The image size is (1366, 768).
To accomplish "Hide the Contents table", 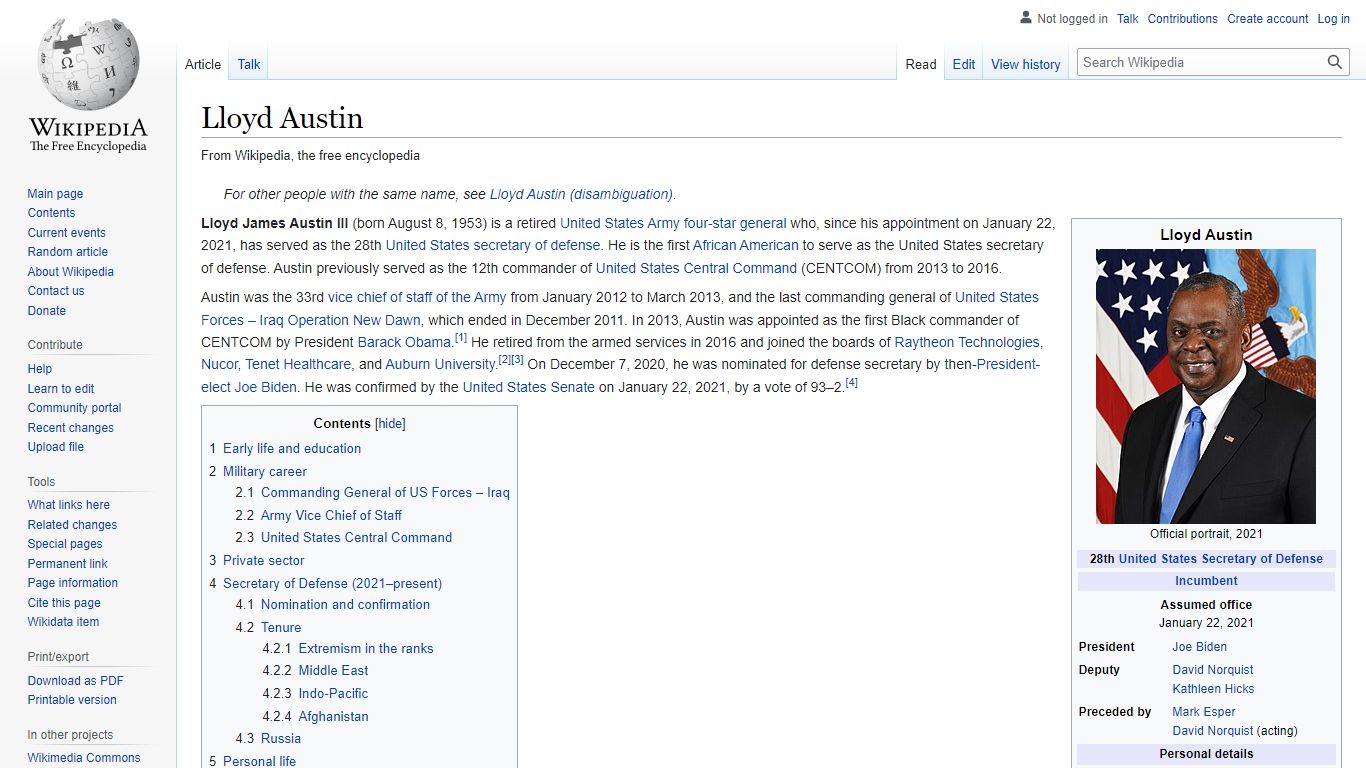I will pyautogui.click(x=390, y=424).
